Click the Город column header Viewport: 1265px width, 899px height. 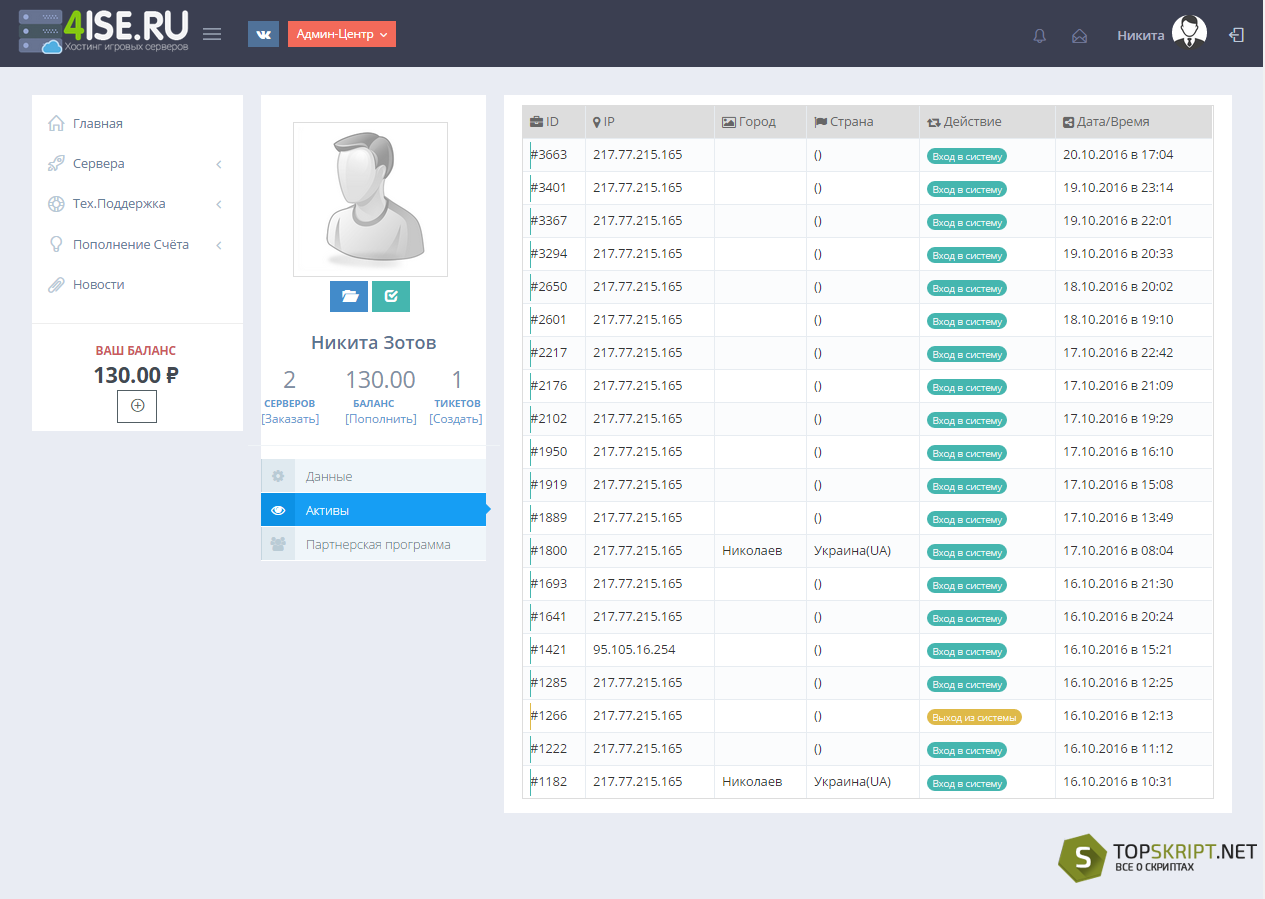coord(760,122)
